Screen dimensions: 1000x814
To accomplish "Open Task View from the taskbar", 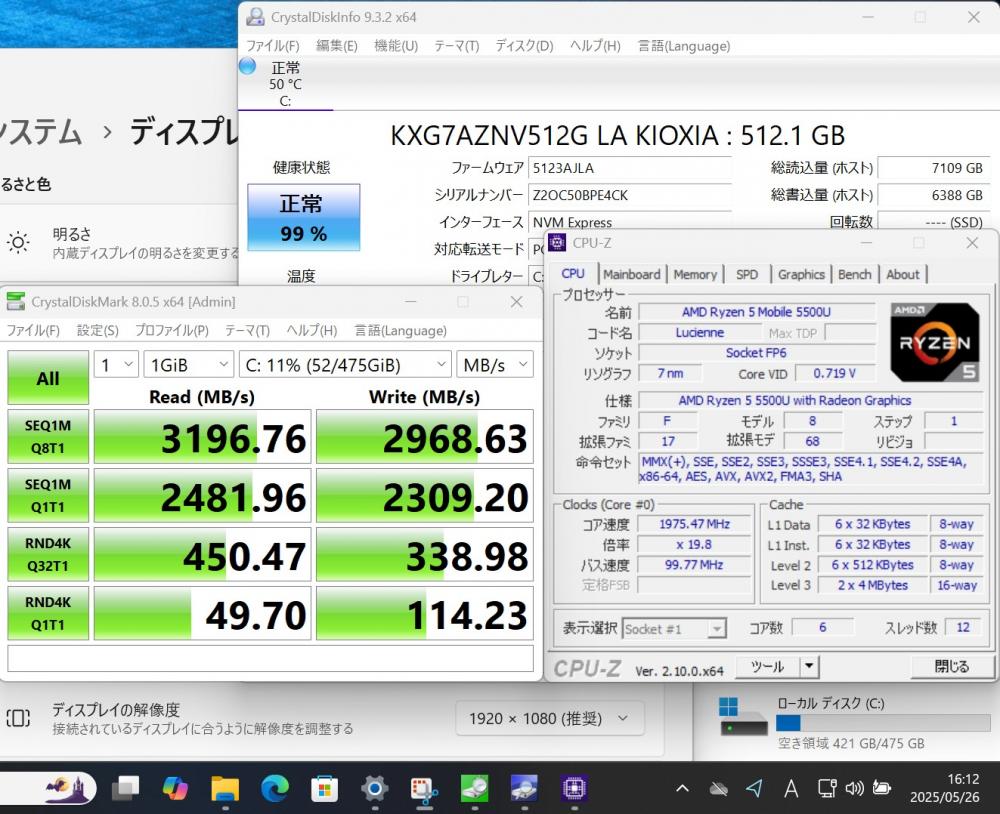I will tap(126, 789).
